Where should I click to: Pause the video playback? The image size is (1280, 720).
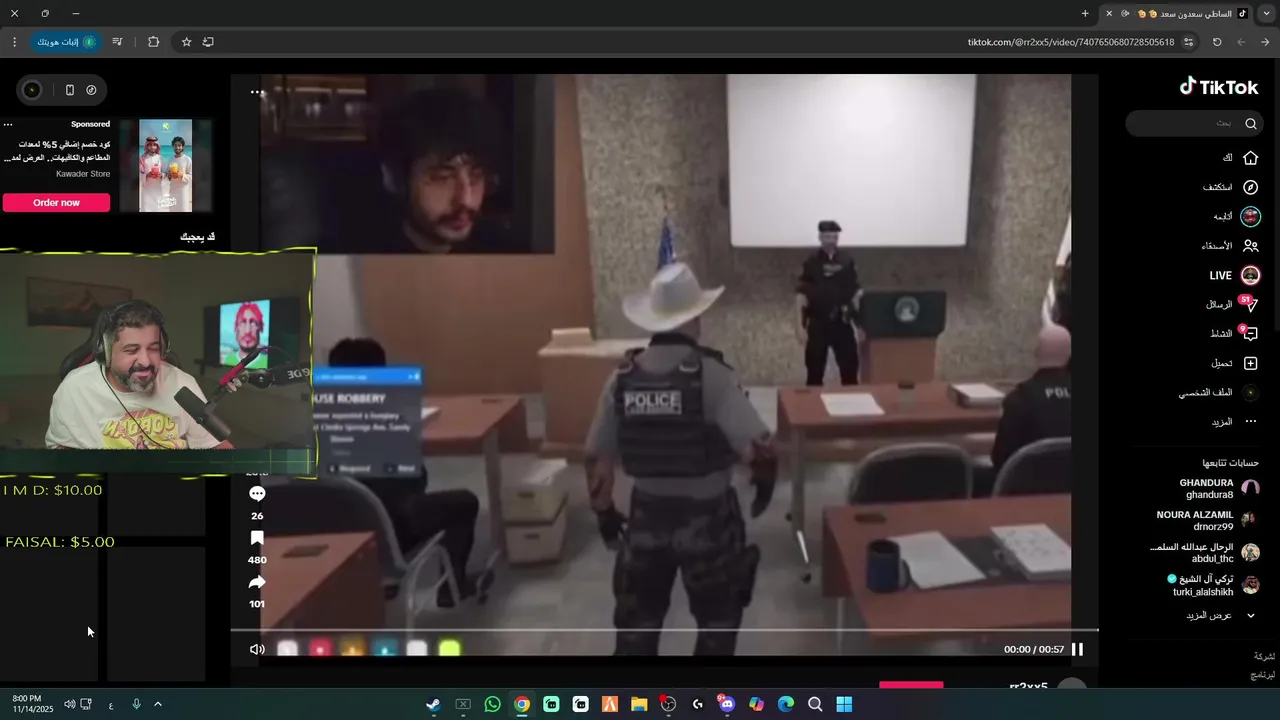click(x=1077, y=649)
